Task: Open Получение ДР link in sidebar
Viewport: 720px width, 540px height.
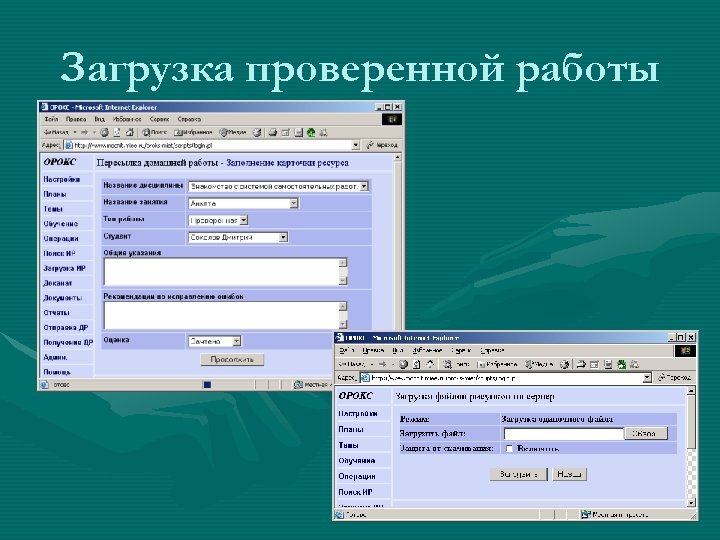Action: point(68,343)
